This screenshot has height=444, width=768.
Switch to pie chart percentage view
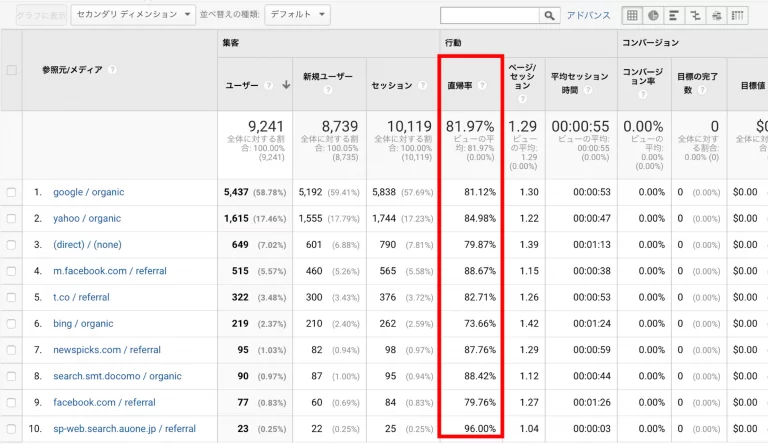tap(653, 16)
